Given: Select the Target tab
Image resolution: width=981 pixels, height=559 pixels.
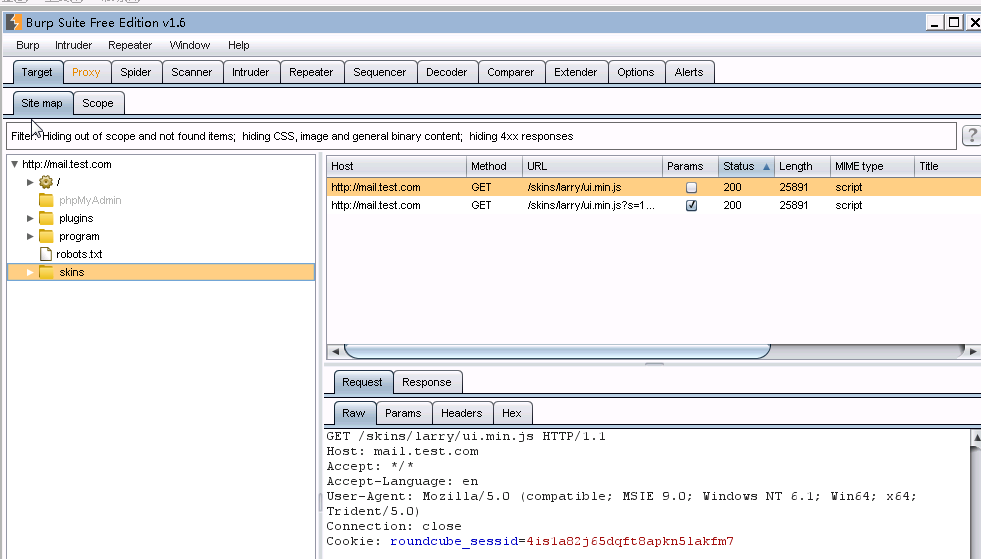Looking at the screenshot, I should (x=37, y=72).
